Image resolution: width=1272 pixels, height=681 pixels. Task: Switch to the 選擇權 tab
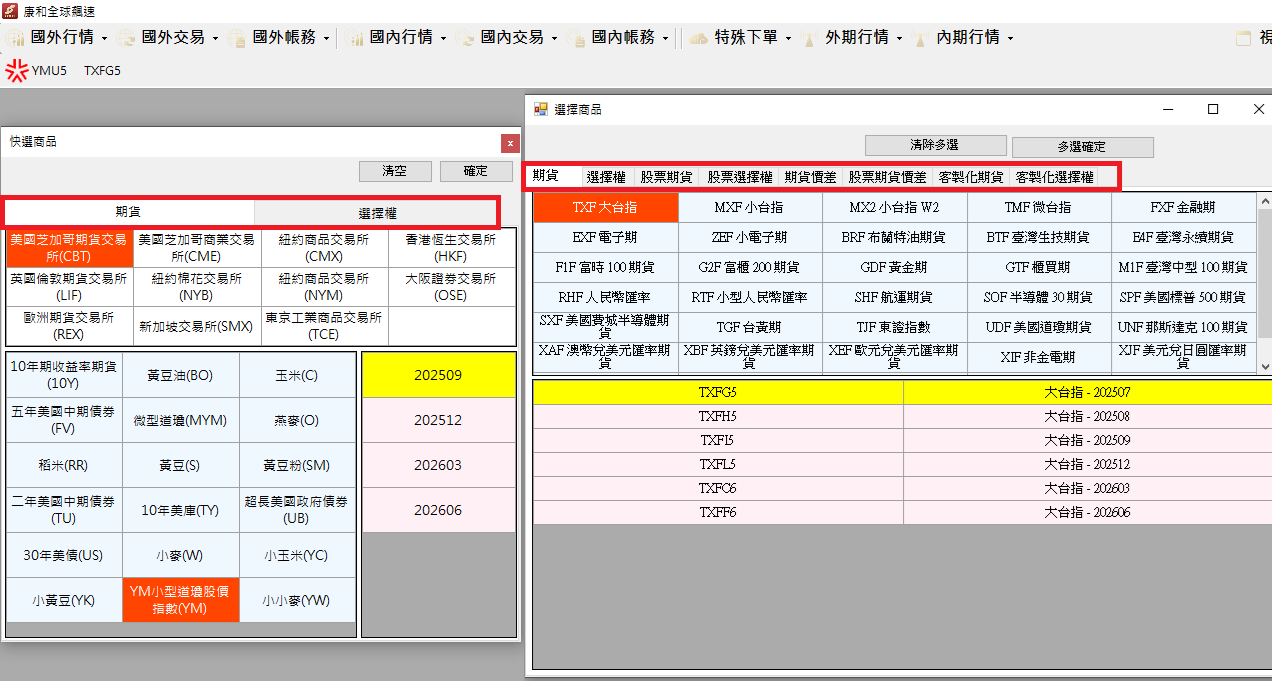(604, 176)
